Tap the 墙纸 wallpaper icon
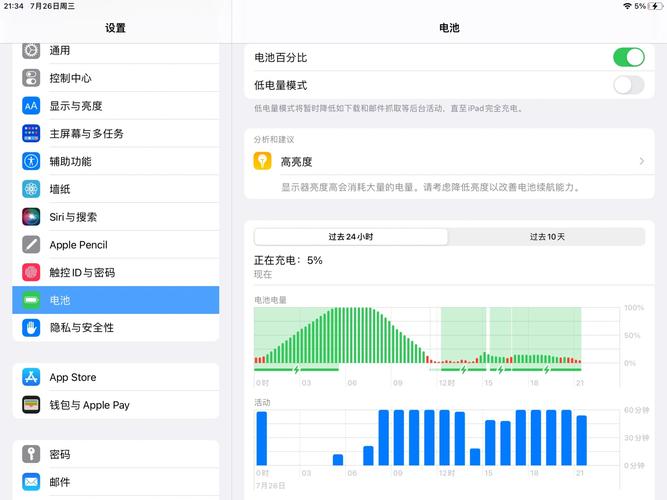The image size is (667, 500). [31, 189]
